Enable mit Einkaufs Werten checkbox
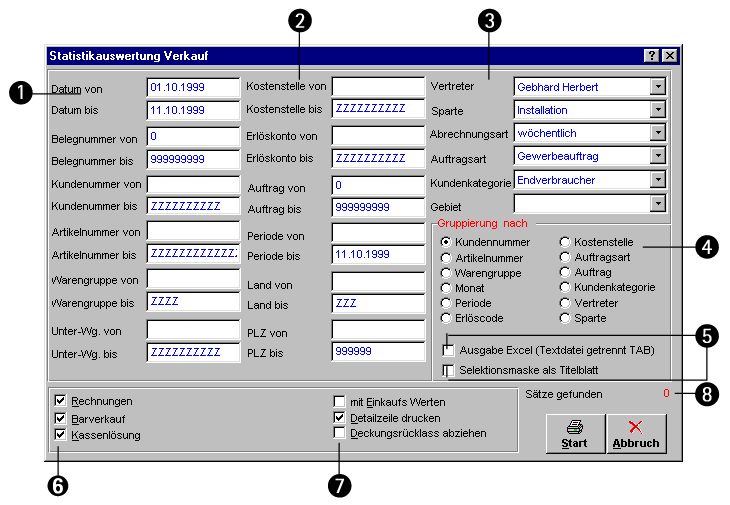This screenshot has width=730, height=505. pyautogui.click(x=339, y=401)
